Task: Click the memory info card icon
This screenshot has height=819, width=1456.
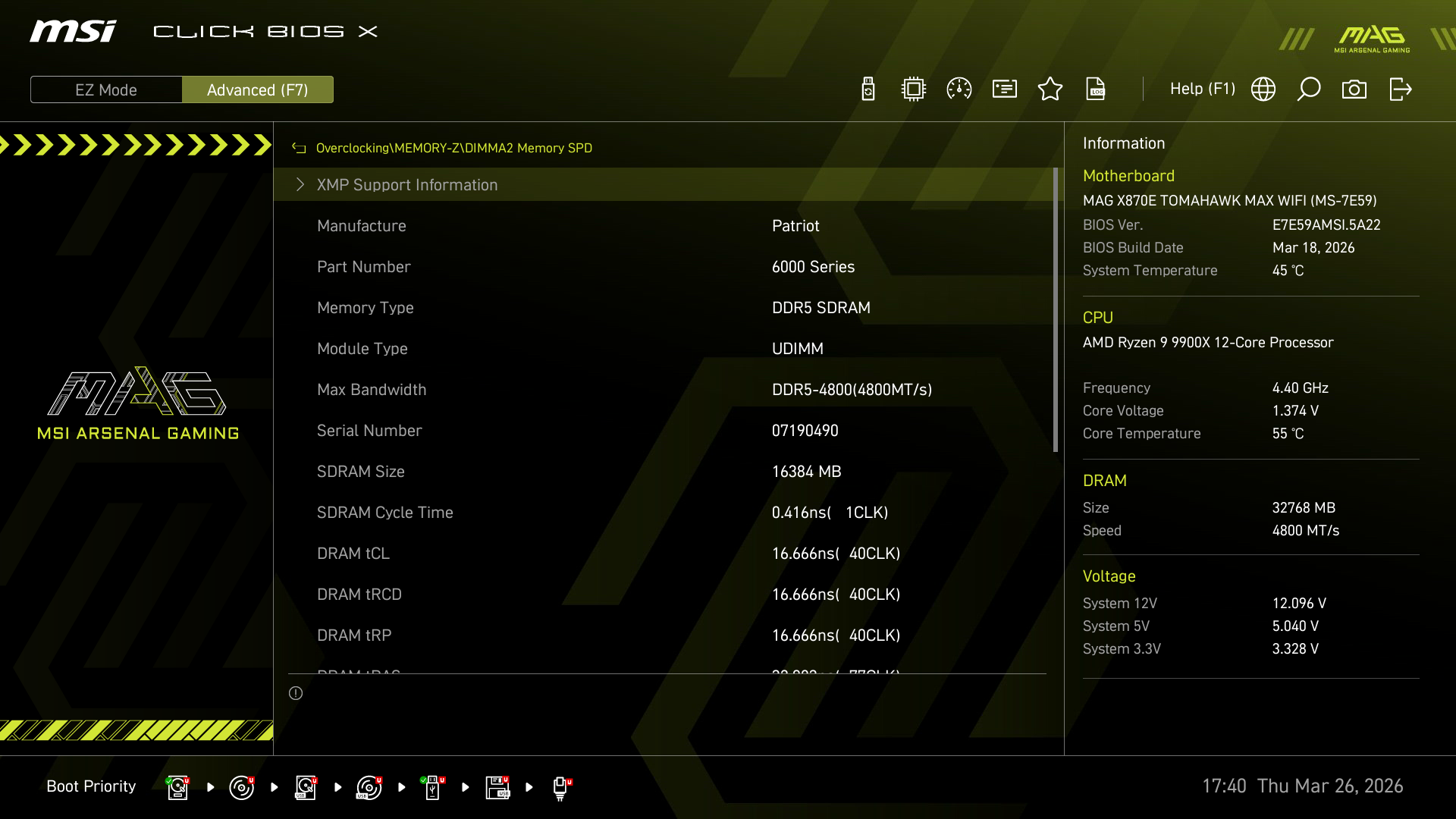Action: click(x=1003, y=89)
